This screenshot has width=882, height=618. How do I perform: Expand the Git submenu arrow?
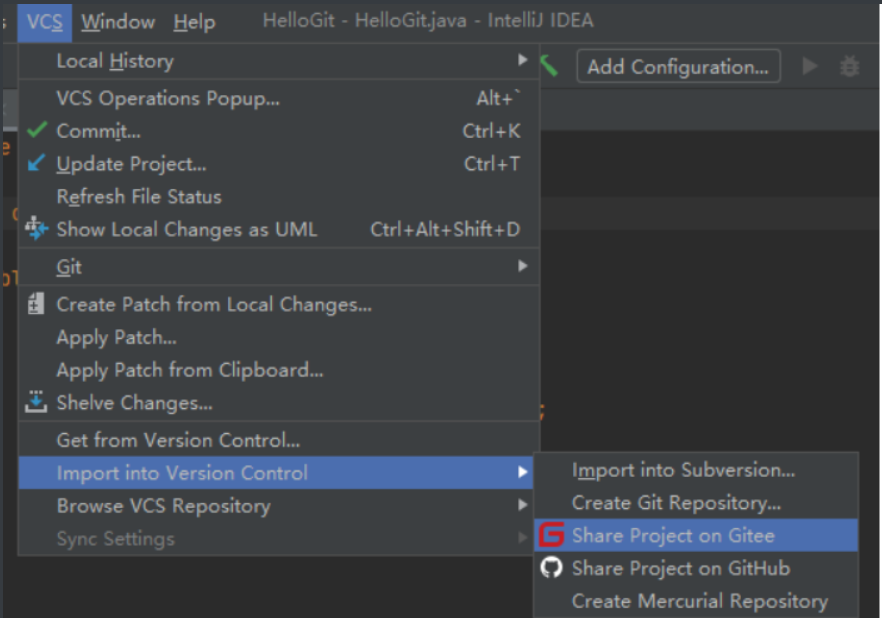[x=523, y=266]
